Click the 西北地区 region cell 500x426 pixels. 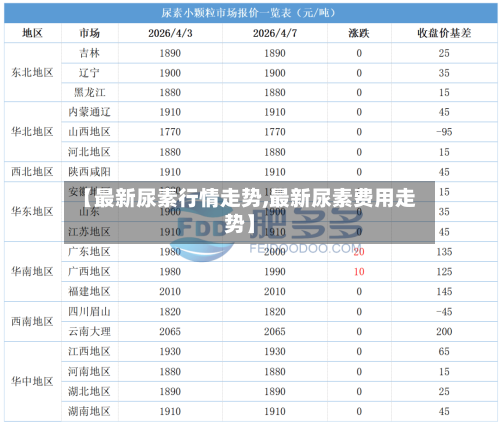click(32, 172)
